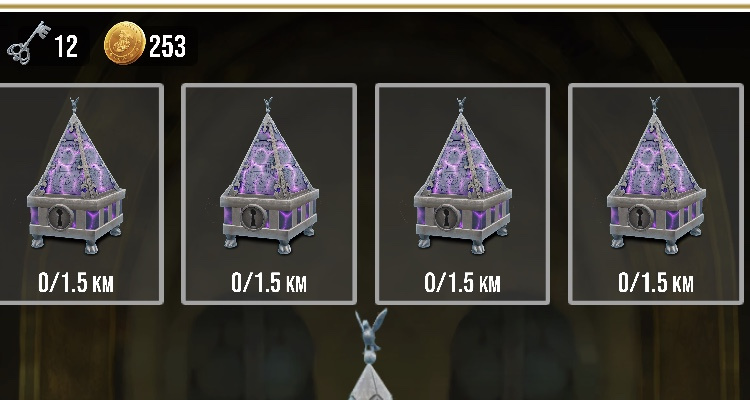Tap the keyhole on the second portmanteau
This screenshot has width=750, height=400.
click(x=253, y=217)
